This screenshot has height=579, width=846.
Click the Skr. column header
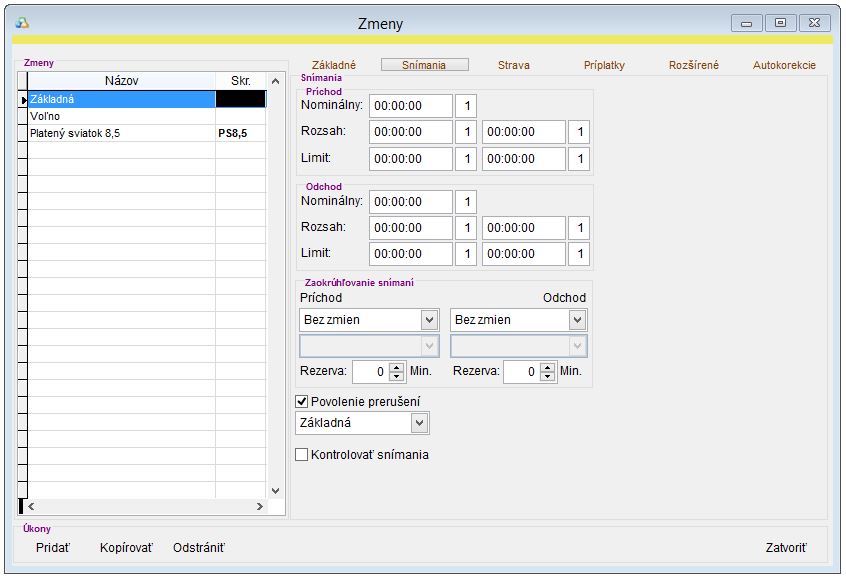pyautogui.click(x=241, y=81)
